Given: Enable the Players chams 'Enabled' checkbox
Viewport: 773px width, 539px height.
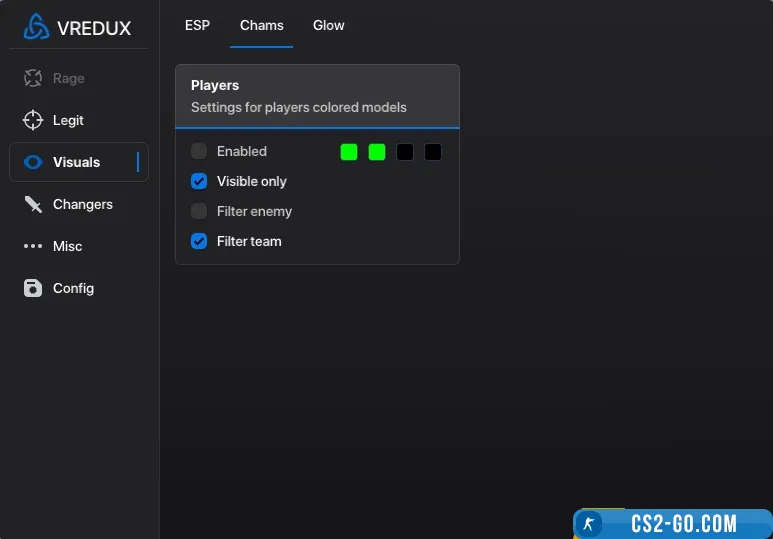Looking at the screenshot, I should pyautogui.click(x=199, y=151).
